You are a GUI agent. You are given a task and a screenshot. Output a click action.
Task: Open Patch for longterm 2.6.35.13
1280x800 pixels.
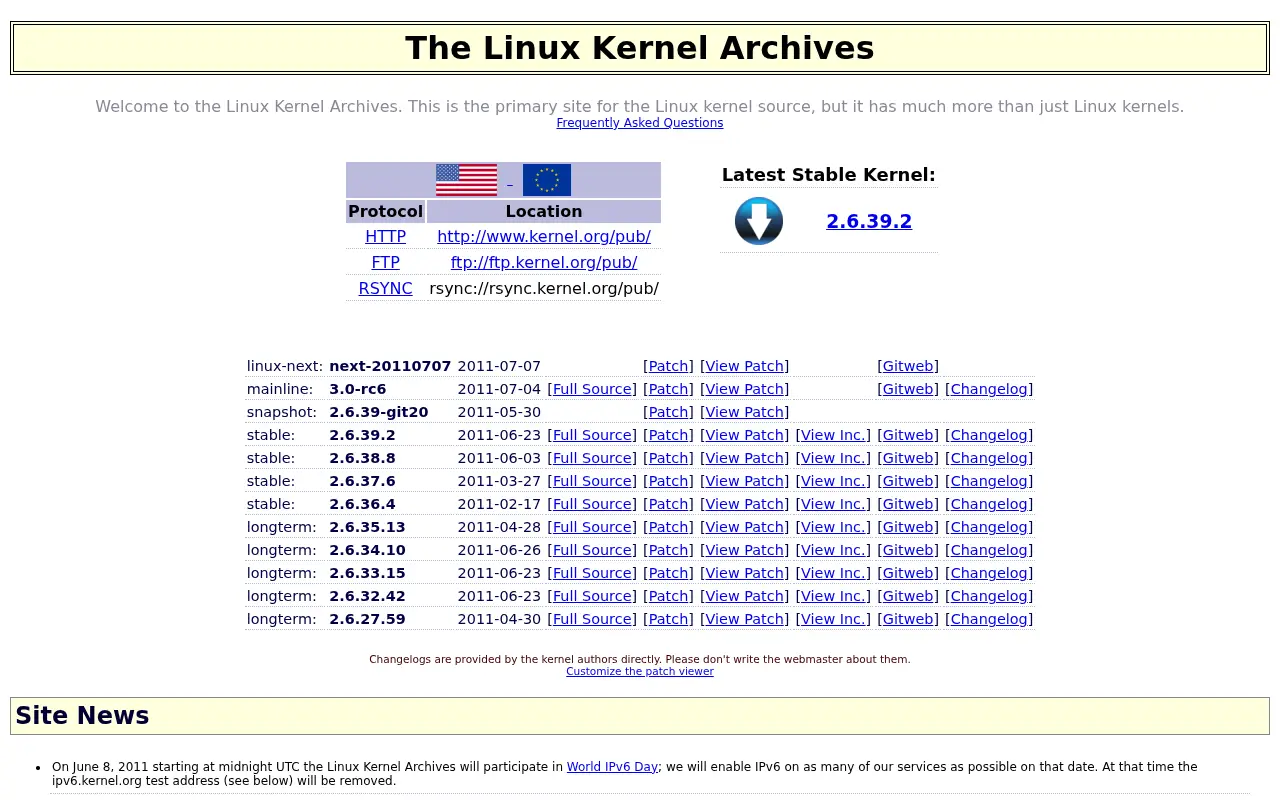coord(668,527)
